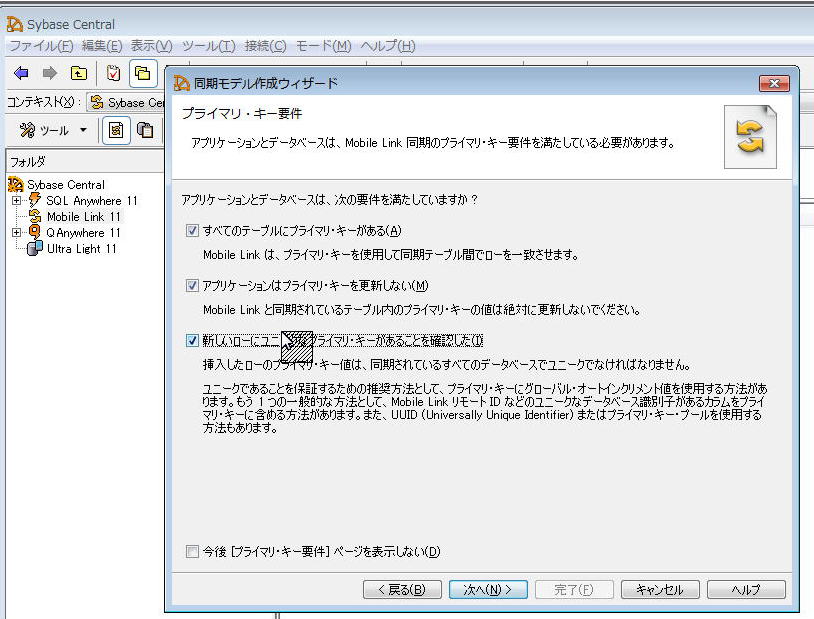The image size is (814, 619).
Task: Uncheck アプリケーションはプライマリ・キーを更新しない checkbox
Action: point(192,286)
